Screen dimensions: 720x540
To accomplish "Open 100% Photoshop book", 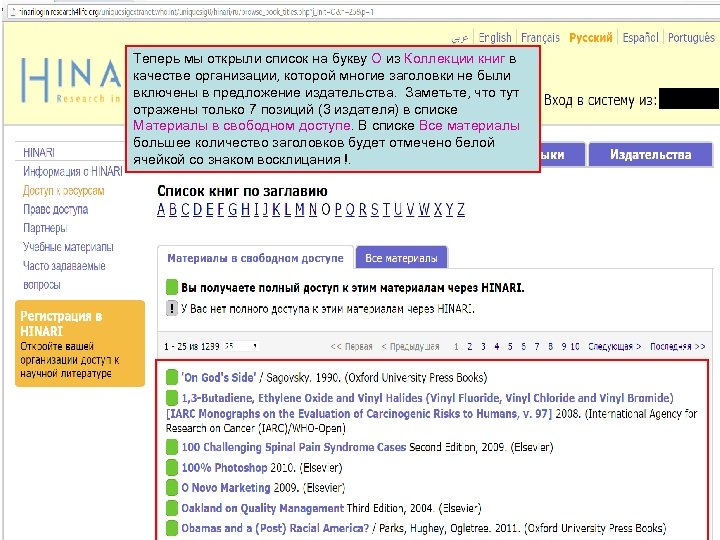I will (x=224, y=468).
